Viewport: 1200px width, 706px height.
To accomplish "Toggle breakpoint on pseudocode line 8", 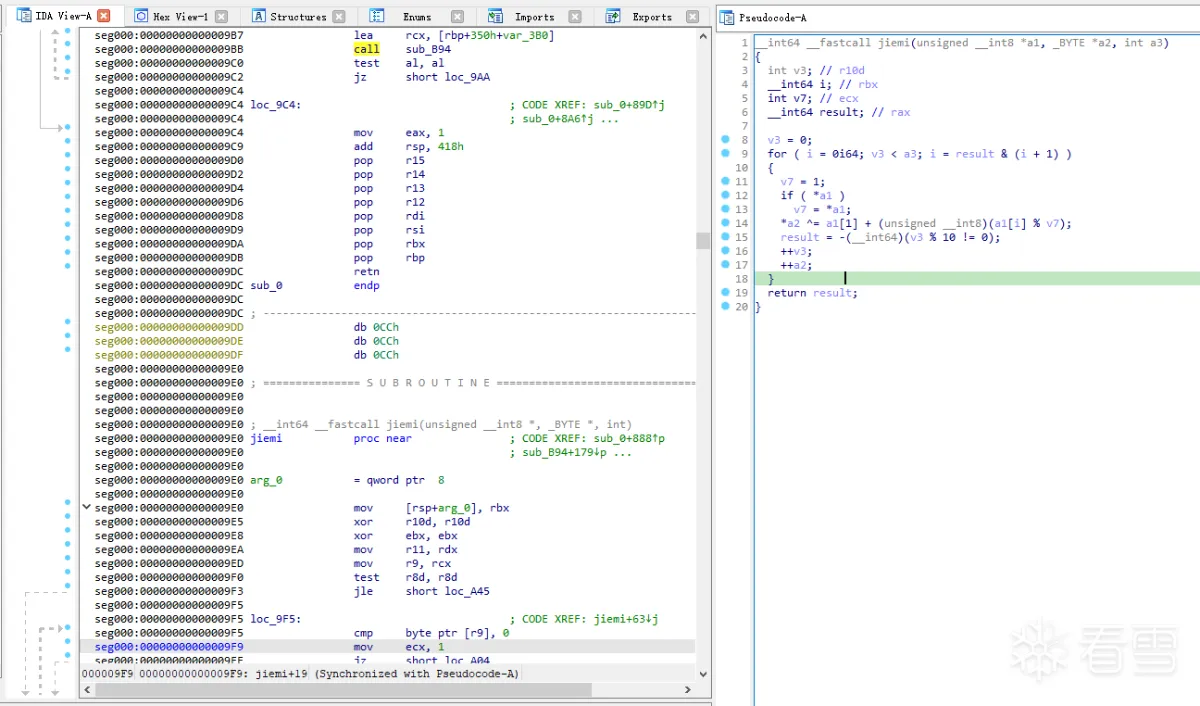I will [727, 140].
